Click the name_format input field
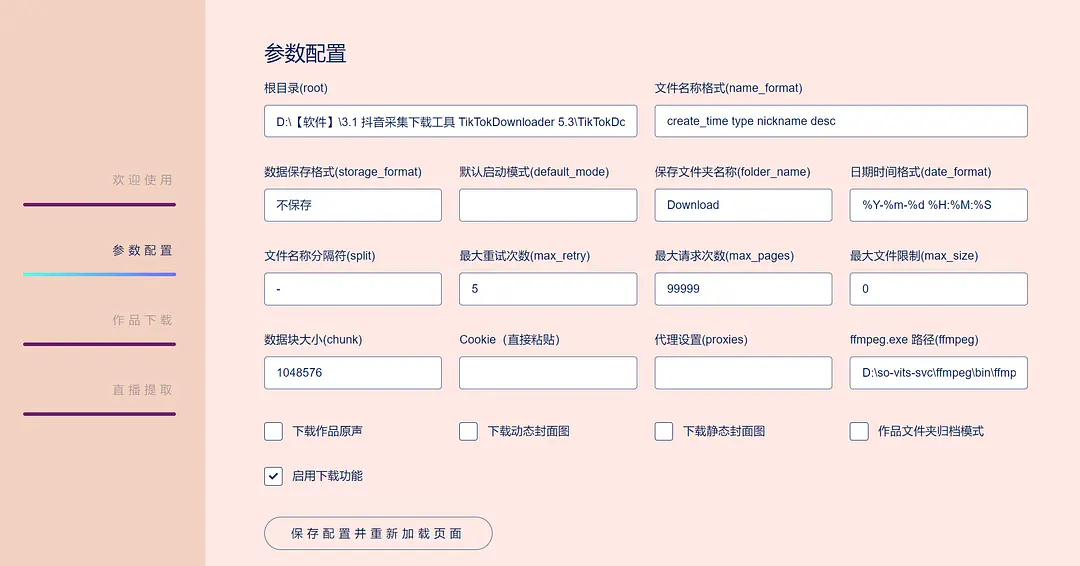The image size is (1080, 566). click(x=841, y=121)
